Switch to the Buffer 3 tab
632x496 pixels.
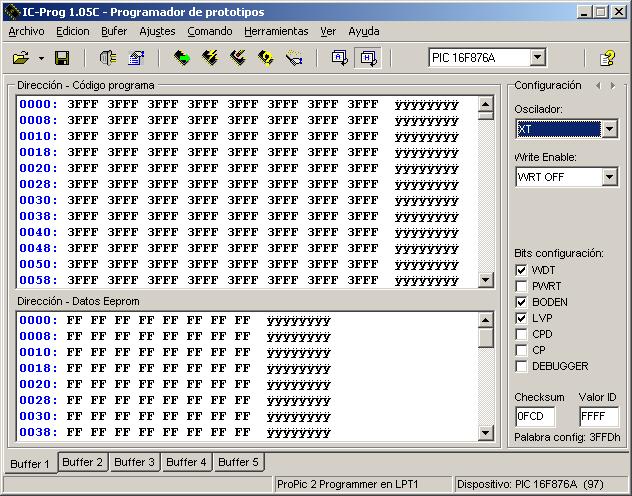[134, 462]
